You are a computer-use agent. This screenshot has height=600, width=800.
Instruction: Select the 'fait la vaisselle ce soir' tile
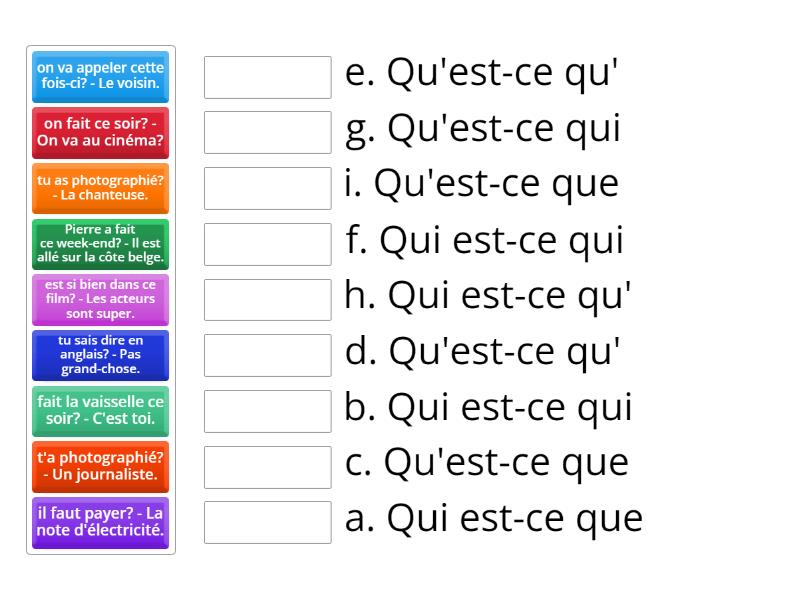pos(101,411)
